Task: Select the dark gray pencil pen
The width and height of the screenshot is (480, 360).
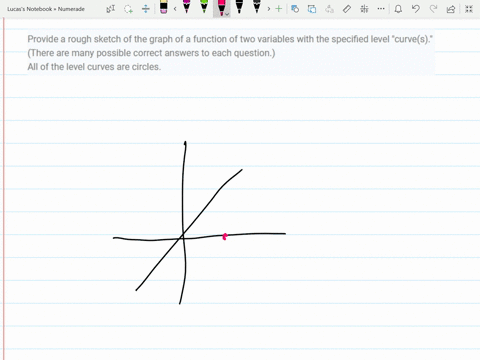Action: [x=257, y=7]
